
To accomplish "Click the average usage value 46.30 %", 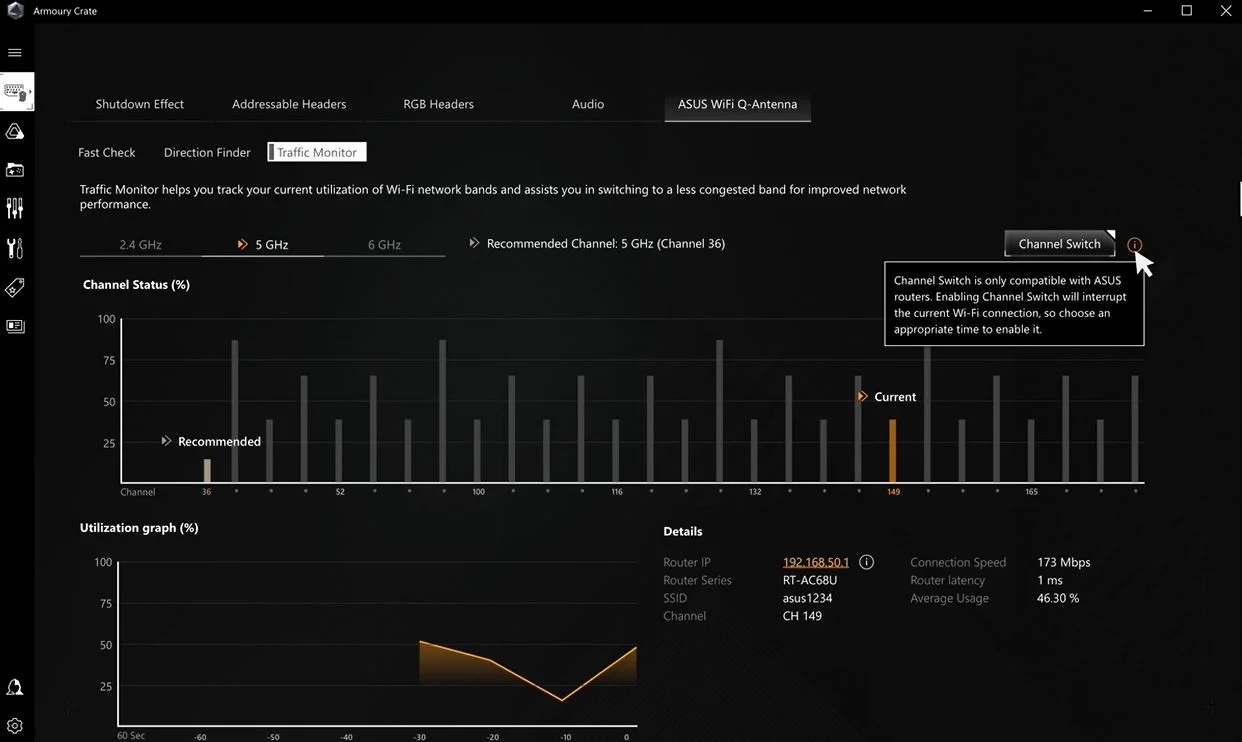I will pos(1058,598).
